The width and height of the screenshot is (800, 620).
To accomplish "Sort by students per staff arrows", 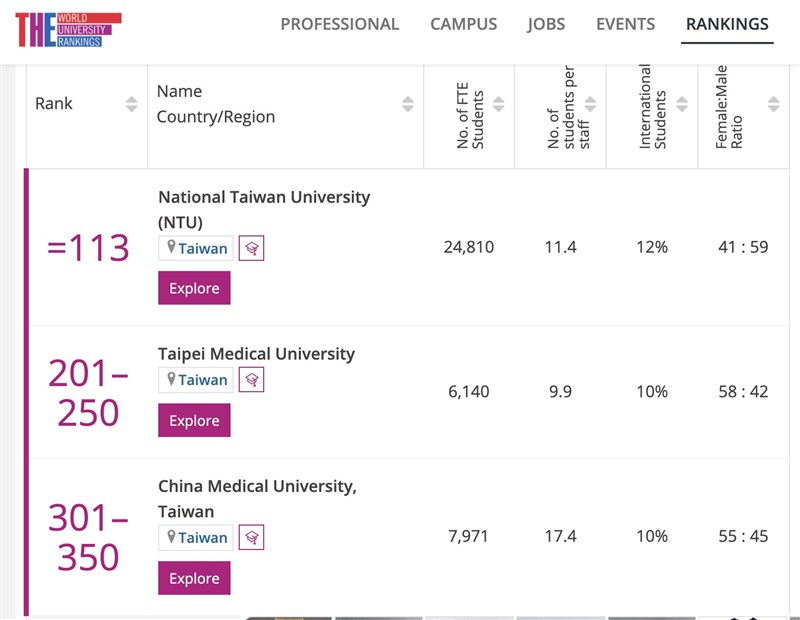I will coord(590,104).
